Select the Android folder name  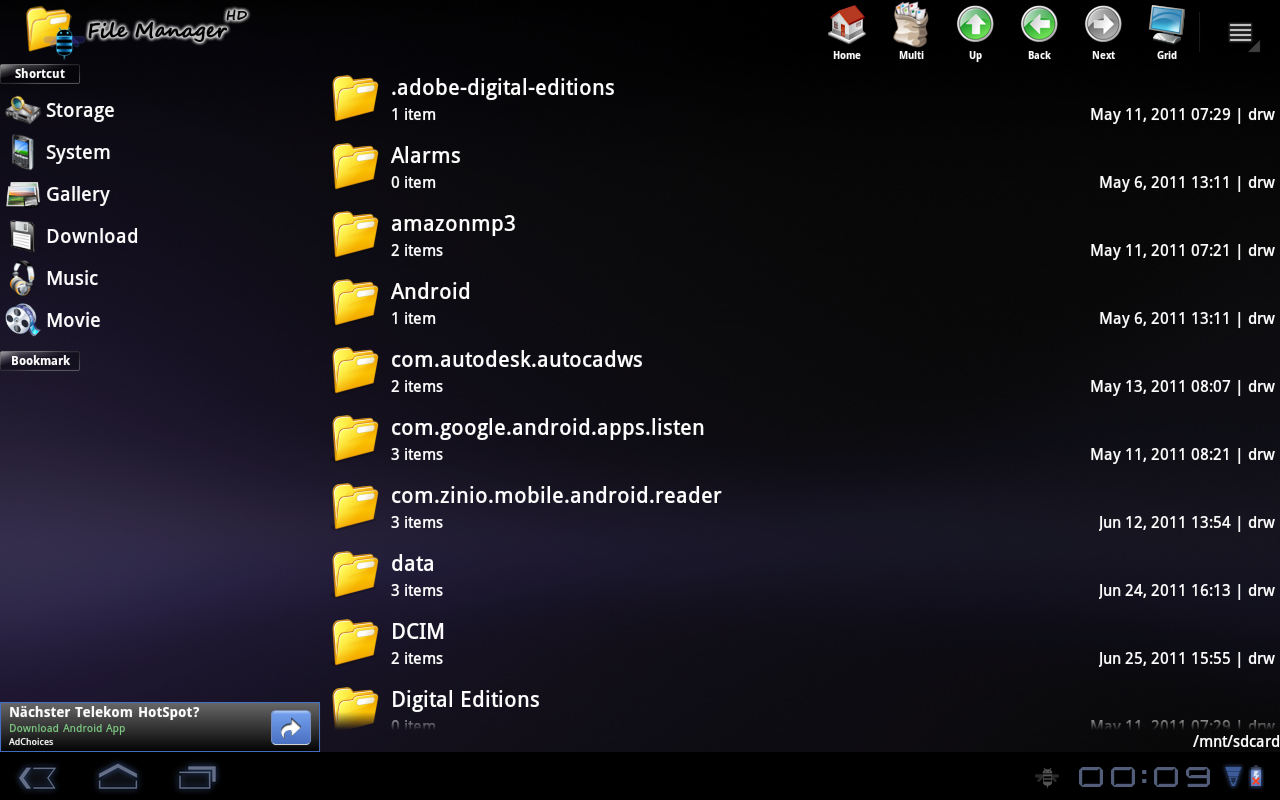coord(430,292)
